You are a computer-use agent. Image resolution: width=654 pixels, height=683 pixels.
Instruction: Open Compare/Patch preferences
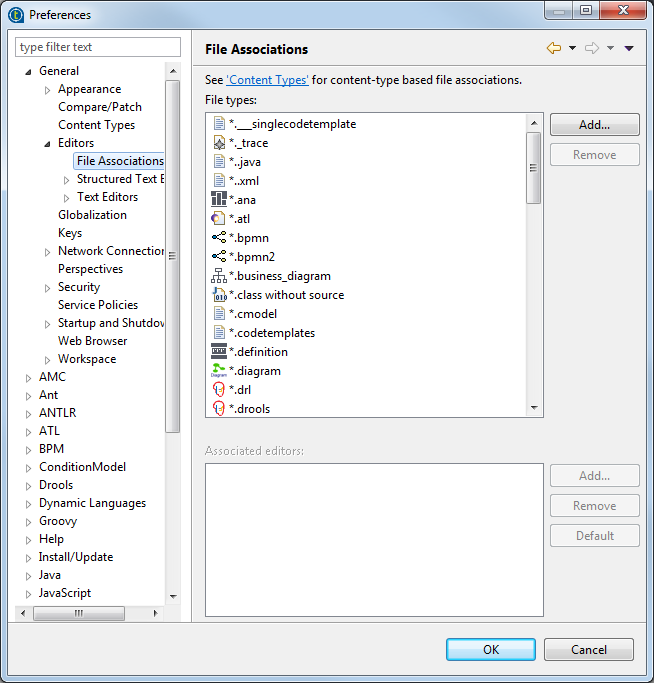tap(100, 107)
